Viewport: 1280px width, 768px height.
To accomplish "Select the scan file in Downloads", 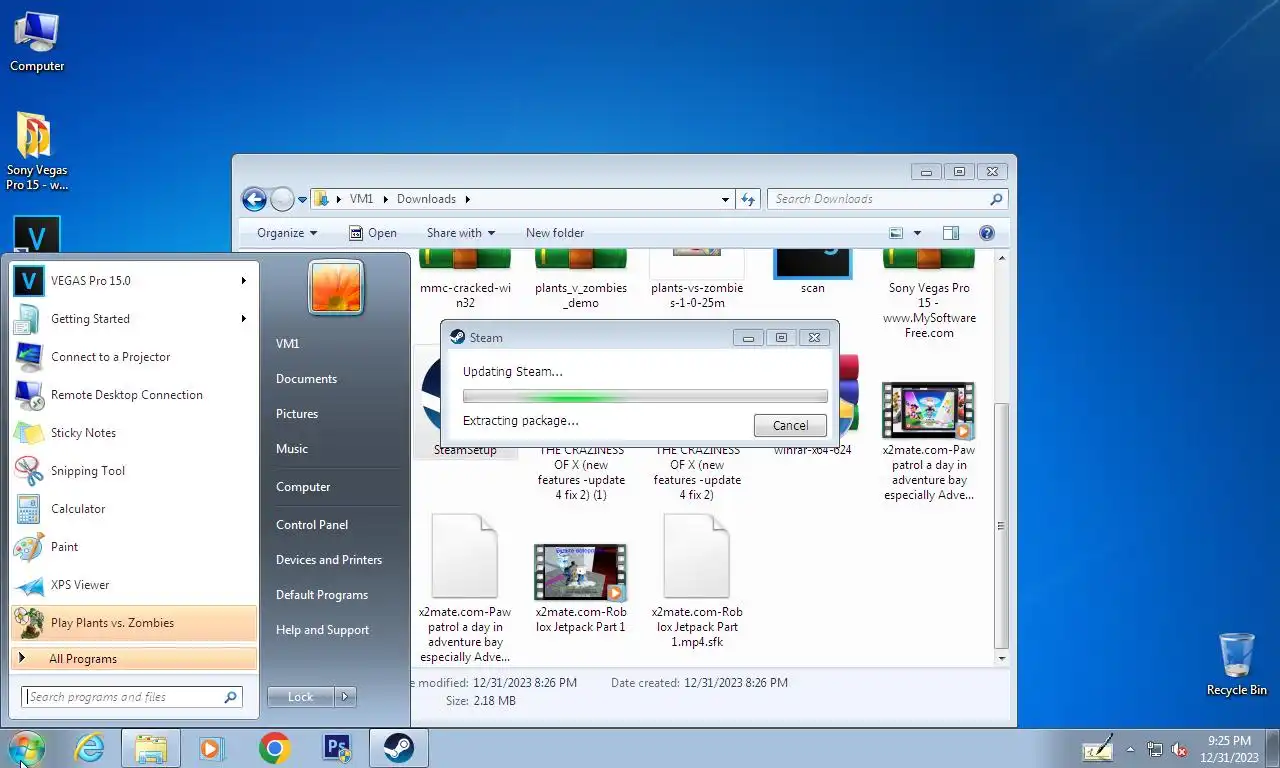I will 813,272.
